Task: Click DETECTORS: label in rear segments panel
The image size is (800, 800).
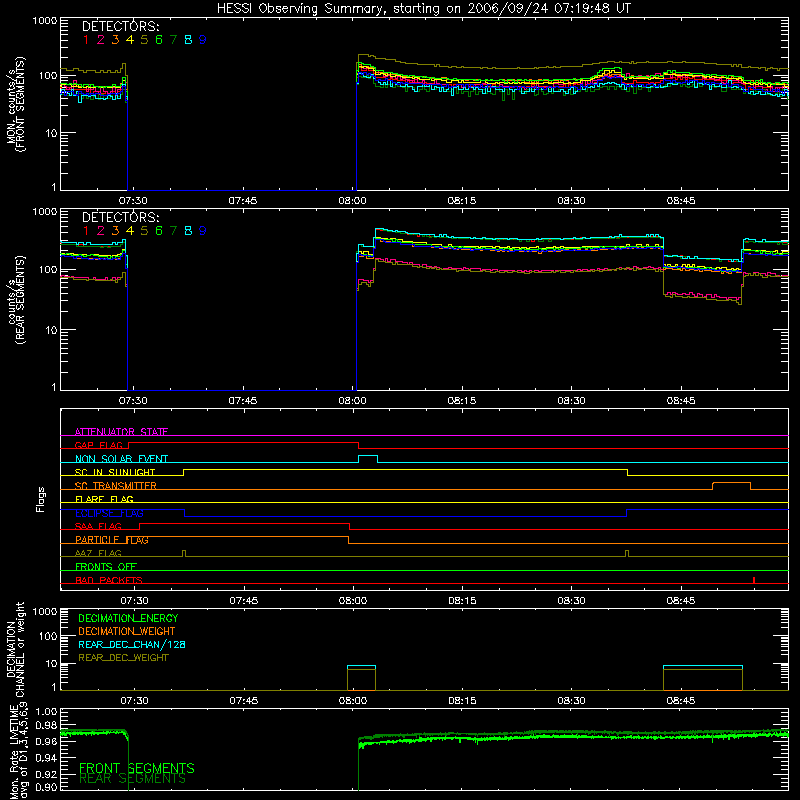Action: [x=120, y=217]
